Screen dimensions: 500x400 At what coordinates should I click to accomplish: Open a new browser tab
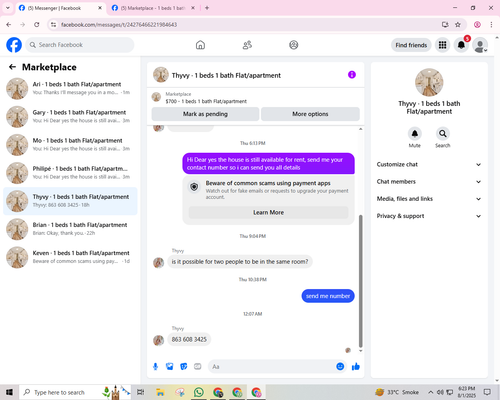(207, 8)
